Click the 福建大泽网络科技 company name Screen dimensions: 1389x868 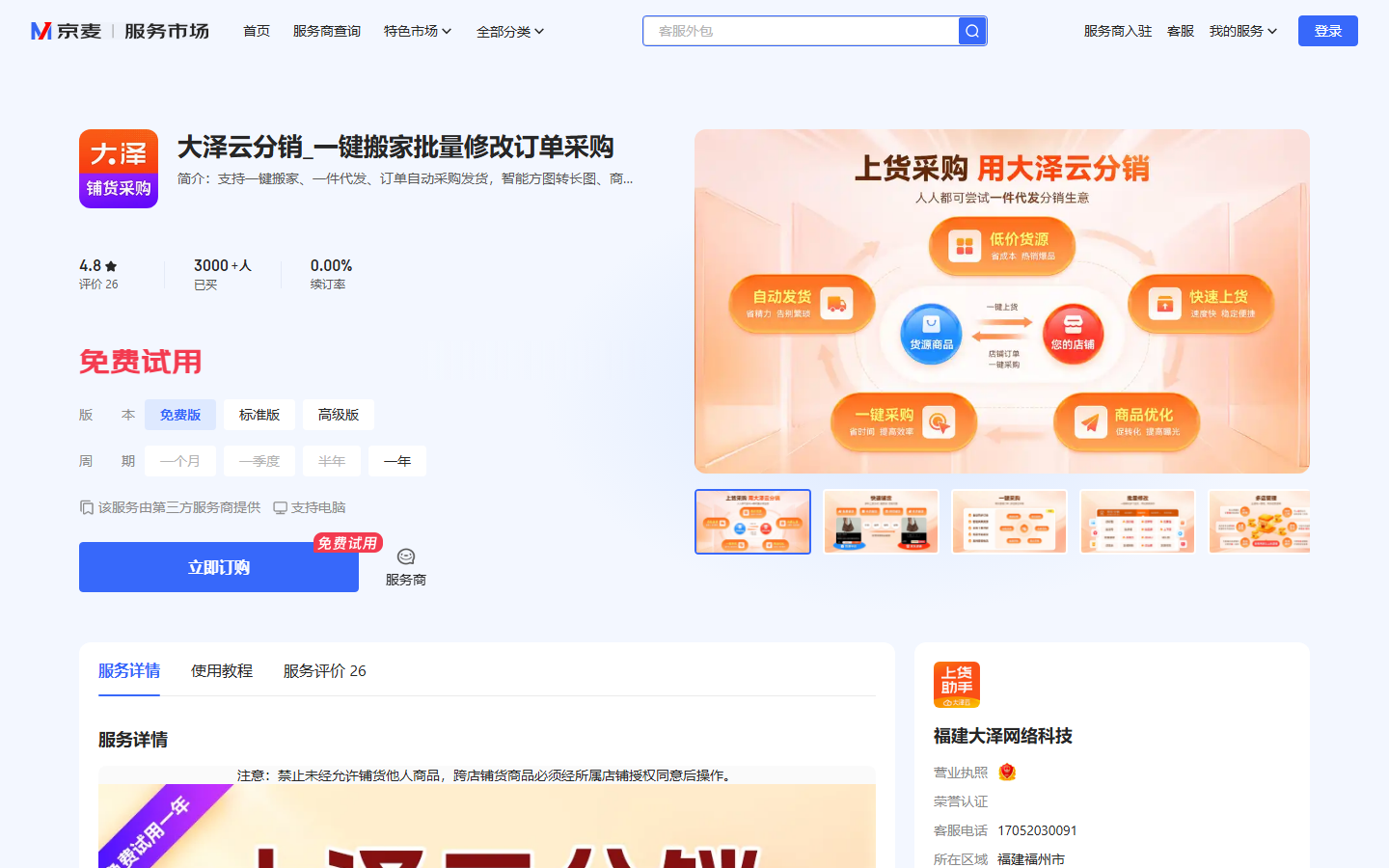1003,736
